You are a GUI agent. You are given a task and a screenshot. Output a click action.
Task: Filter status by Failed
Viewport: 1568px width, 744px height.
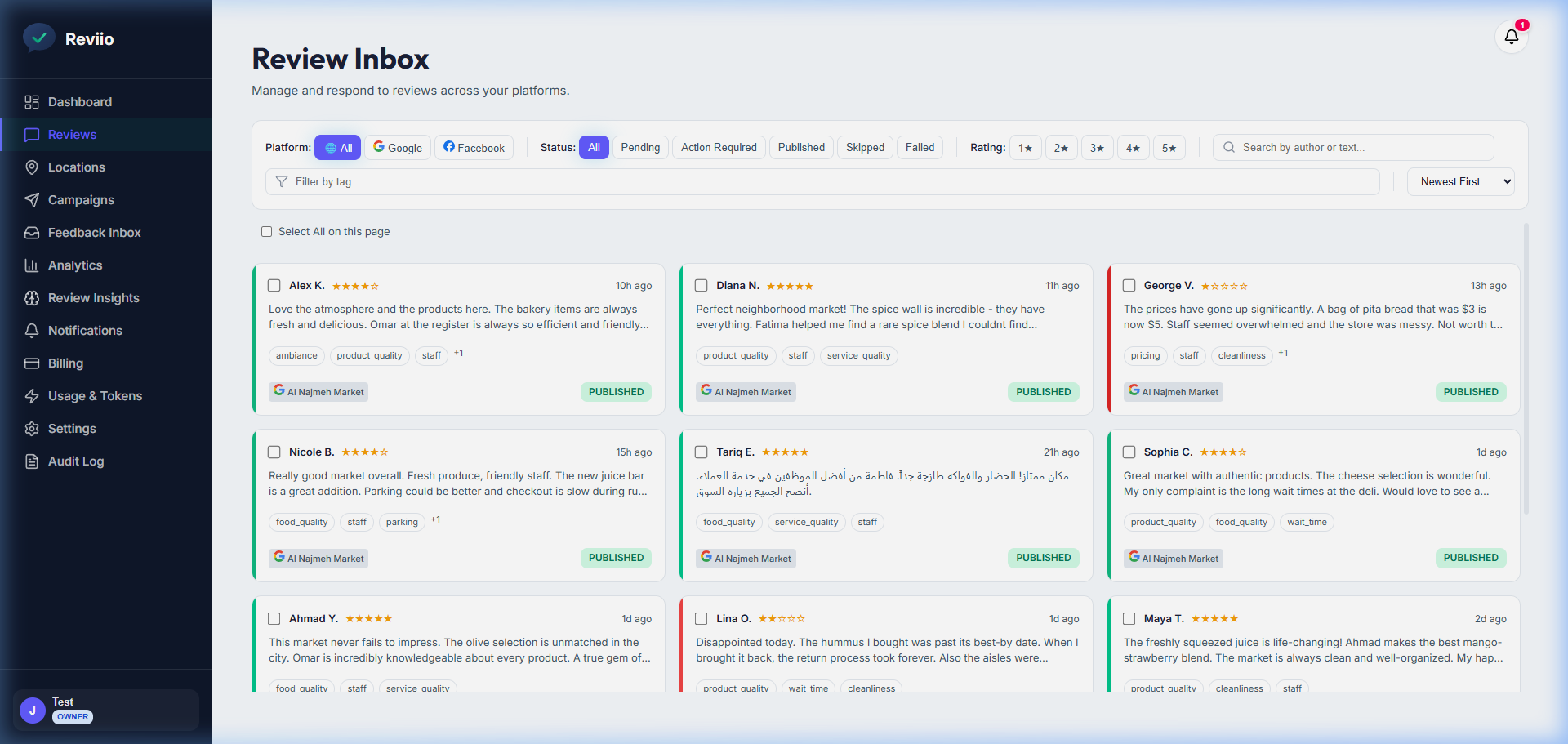[920, 148]
